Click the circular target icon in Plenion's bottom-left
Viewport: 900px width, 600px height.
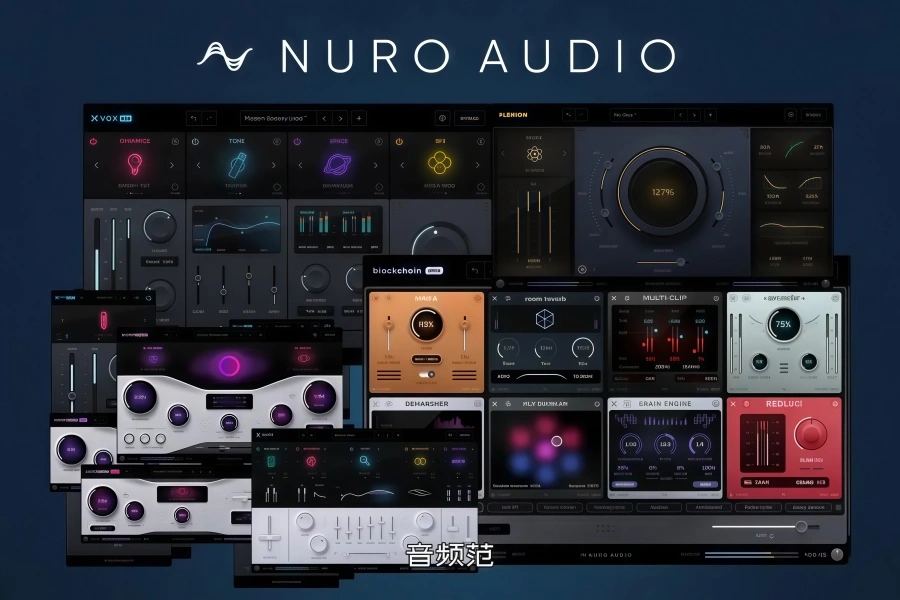point(582,269)
